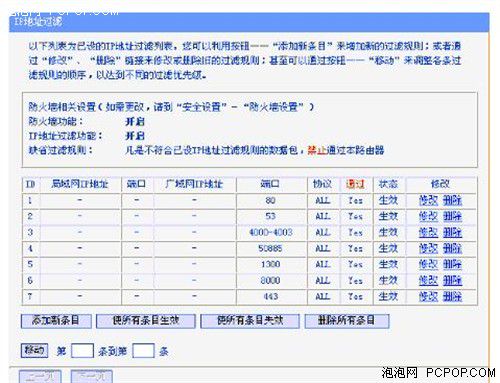Click 修改 link for rule 2 (port 53)
The width and height of the screenshot is (500, 383).
[x=428, y=216]
